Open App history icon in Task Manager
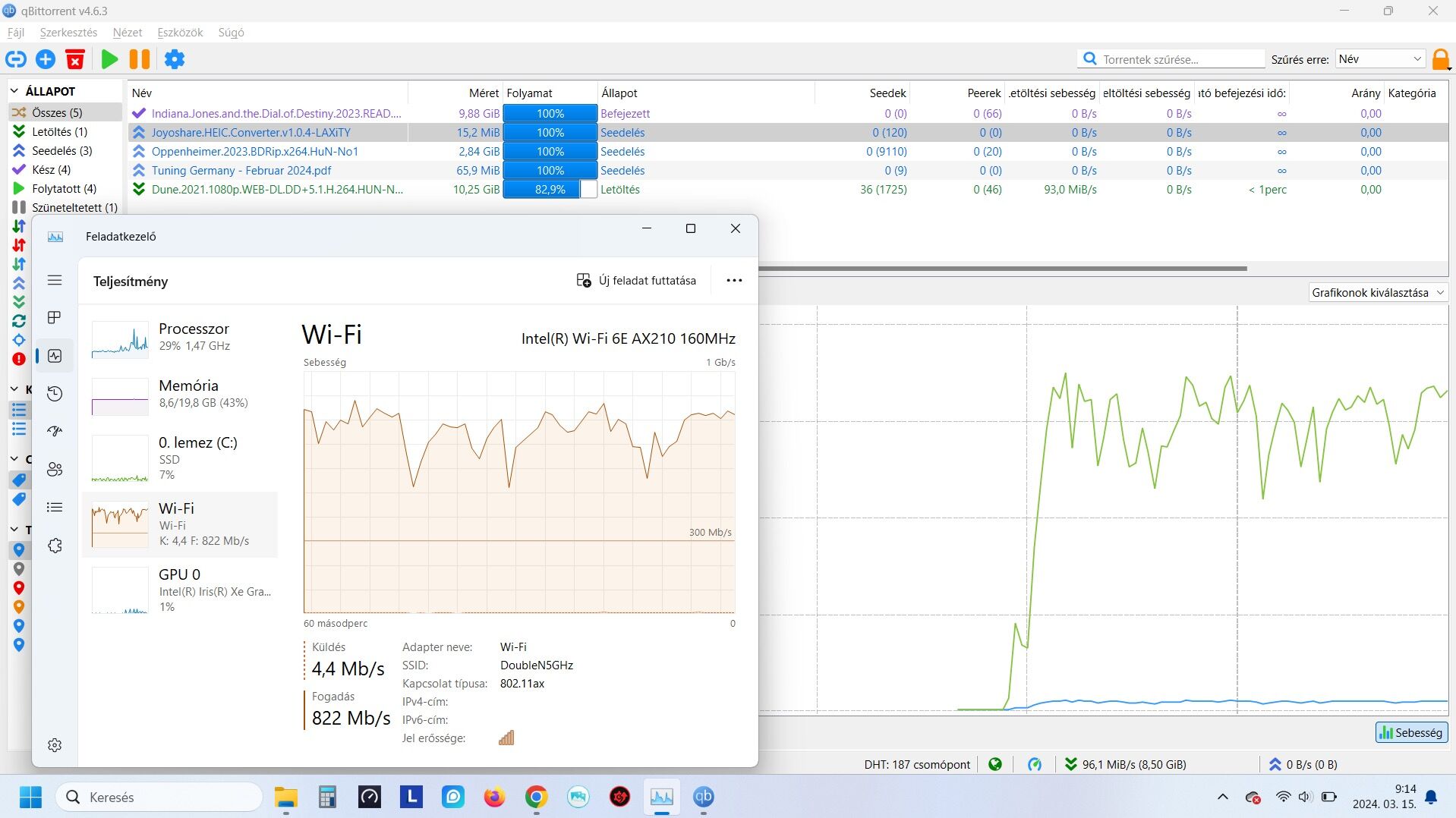Viewport: 1456px width, 818px height. coord(55,393)
